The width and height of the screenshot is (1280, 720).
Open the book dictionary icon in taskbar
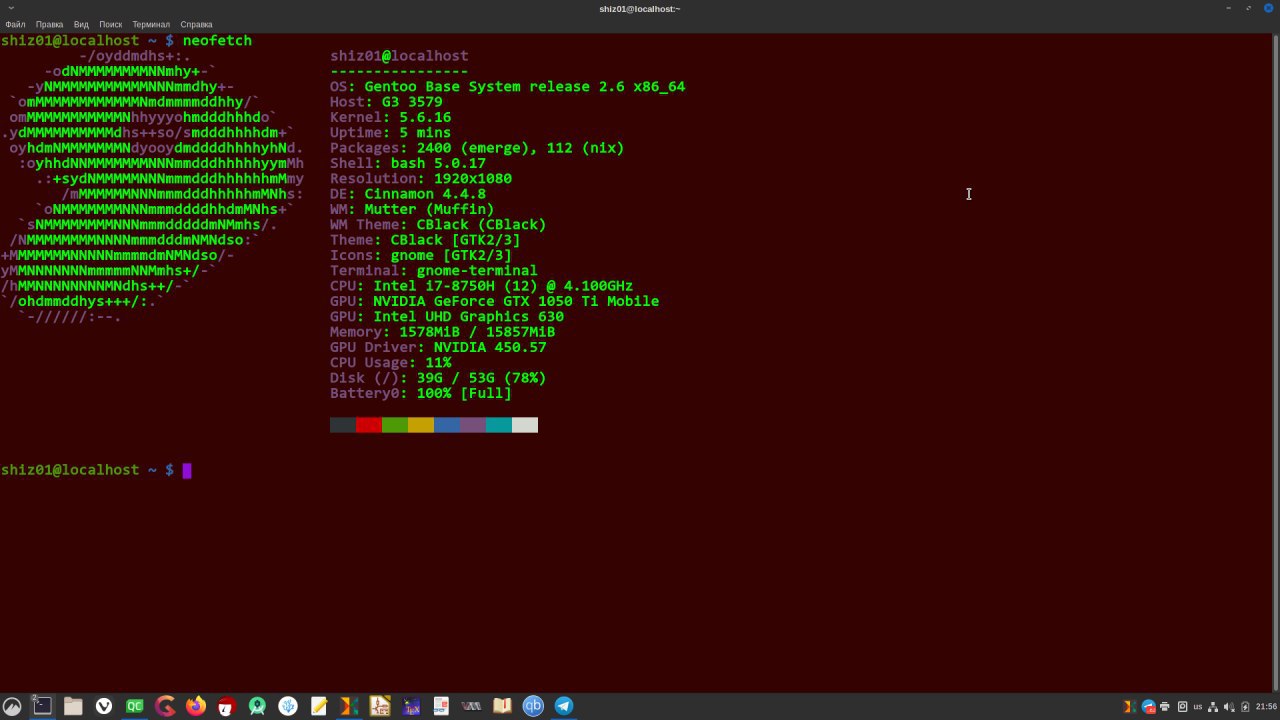(502, 706)
